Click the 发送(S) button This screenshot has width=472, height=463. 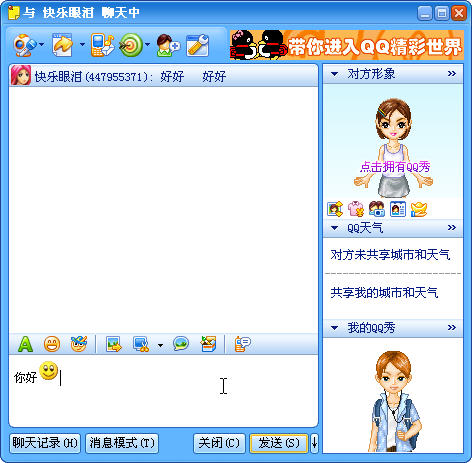[x=279, y=443]
